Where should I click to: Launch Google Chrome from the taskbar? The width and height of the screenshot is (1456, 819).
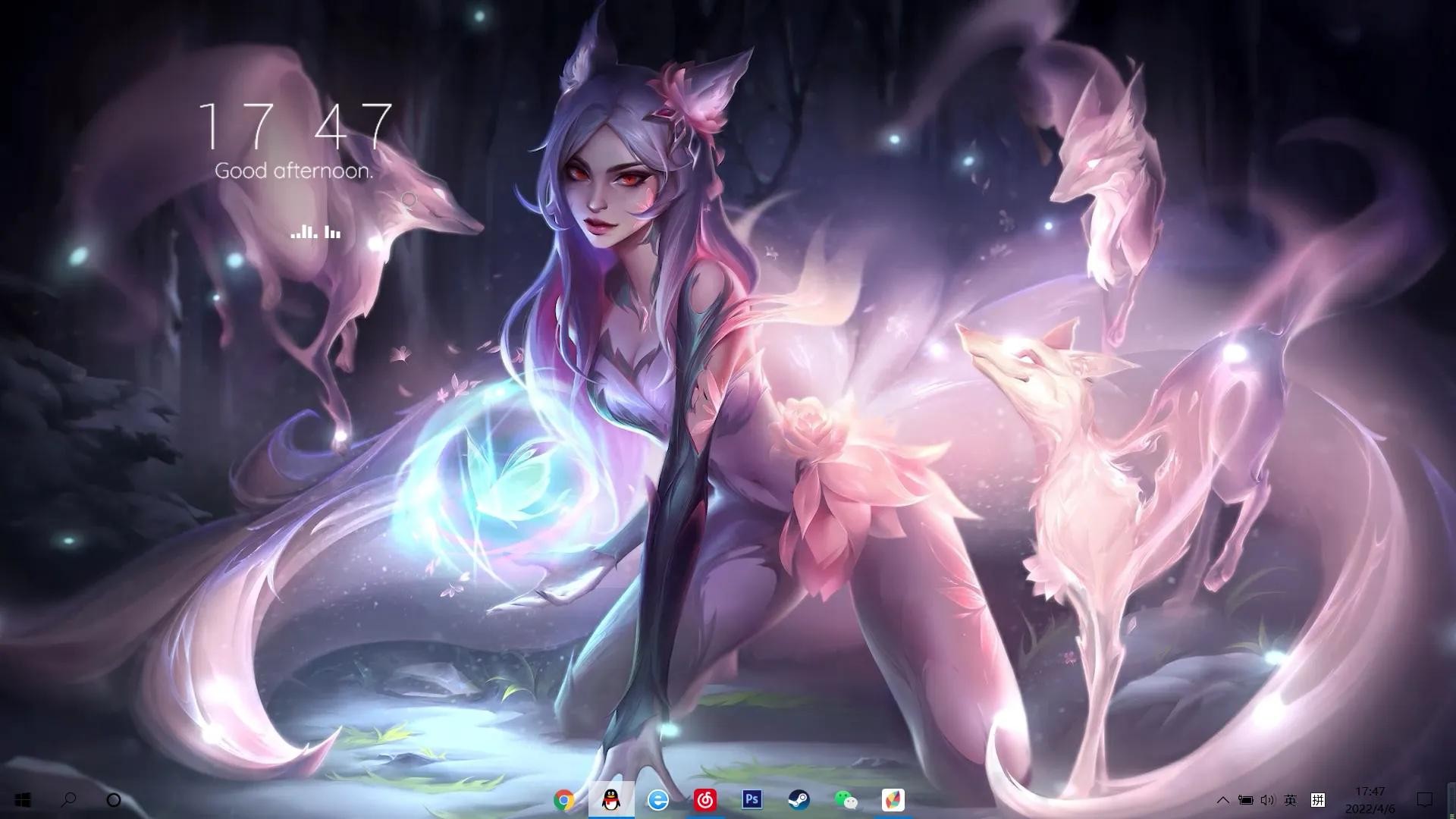[563, 800]
